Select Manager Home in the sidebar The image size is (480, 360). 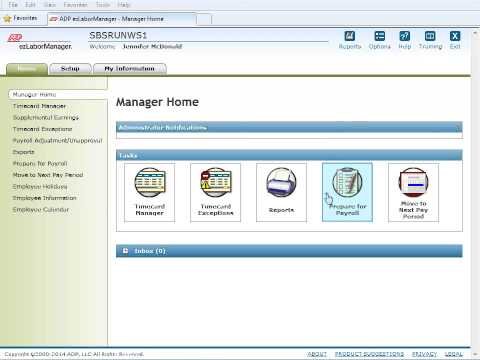pyautogui.click(x=57, y=95)
